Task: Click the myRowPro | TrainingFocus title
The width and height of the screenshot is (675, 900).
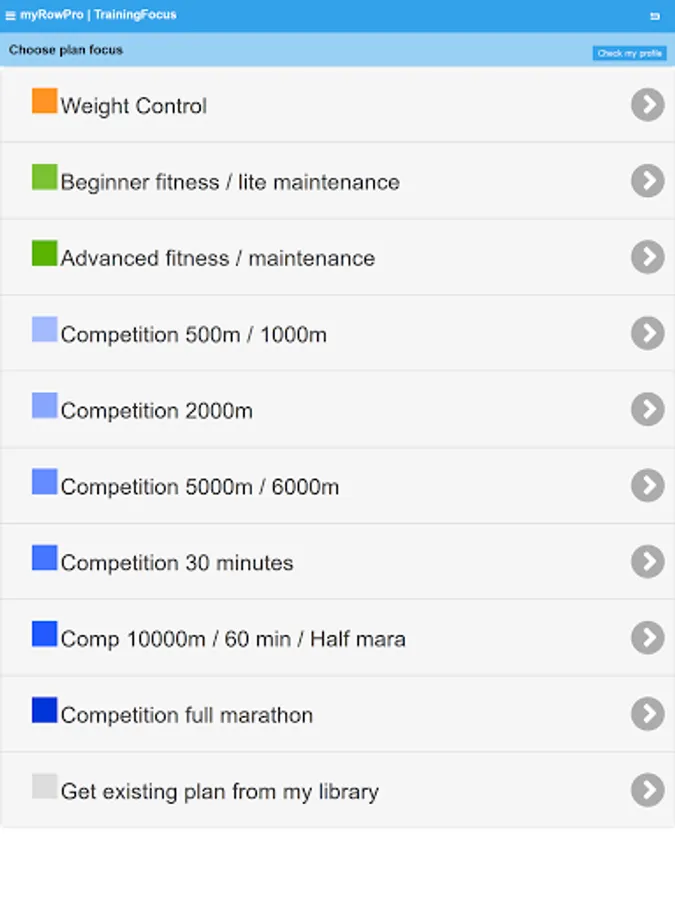Action: click(x=98, y=15)
